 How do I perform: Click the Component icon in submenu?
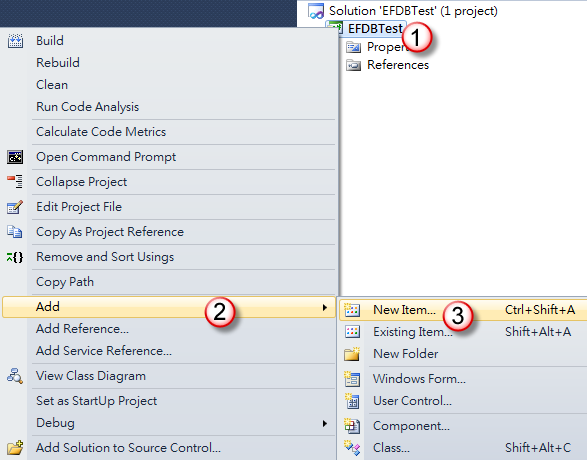pyautogui.click(x=352, y=426)
